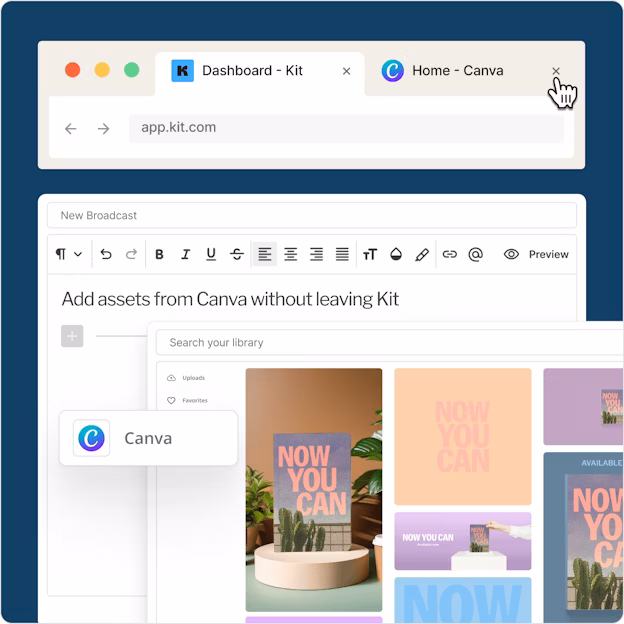Toggle left text alignment
Image resolution: width=624 pixels, height=624 pixels.
[264, 255]
